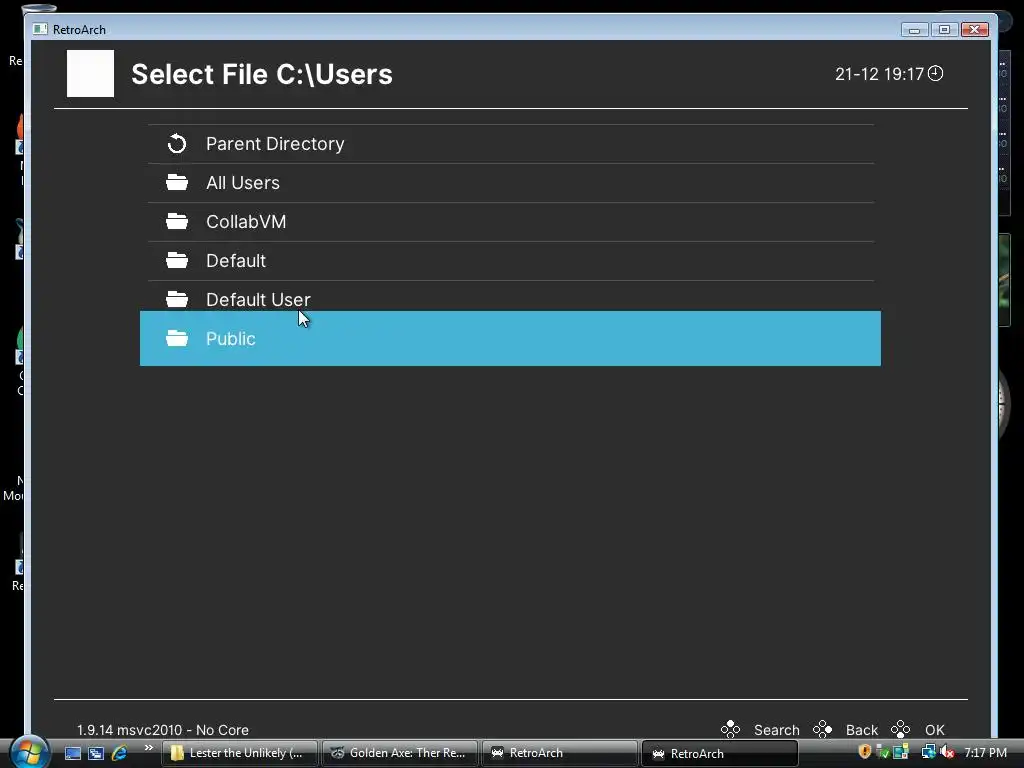Click the white square icon in header
The width and height of the screenshot is (1024, 768).
(90, 73)
